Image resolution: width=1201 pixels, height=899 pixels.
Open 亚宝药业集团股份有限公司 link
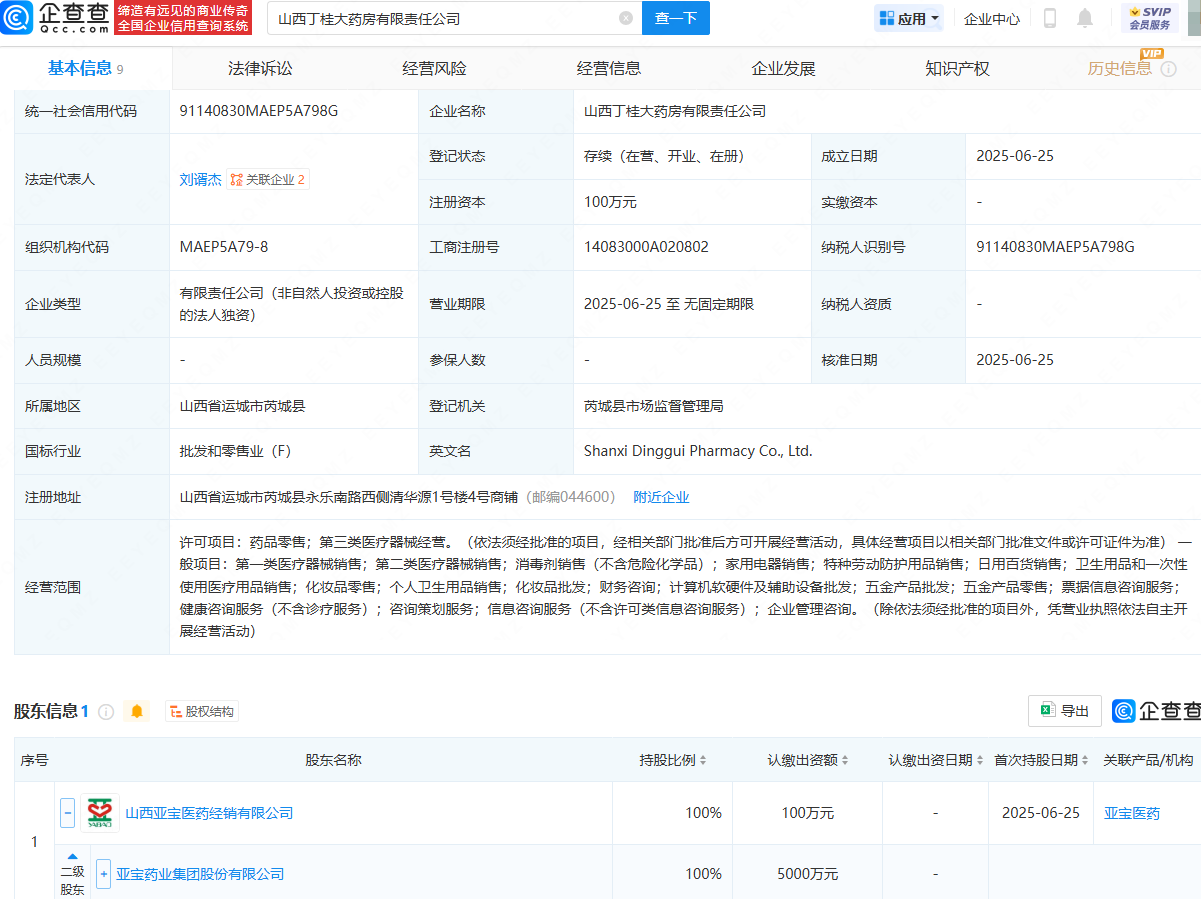tap(200, 874)
